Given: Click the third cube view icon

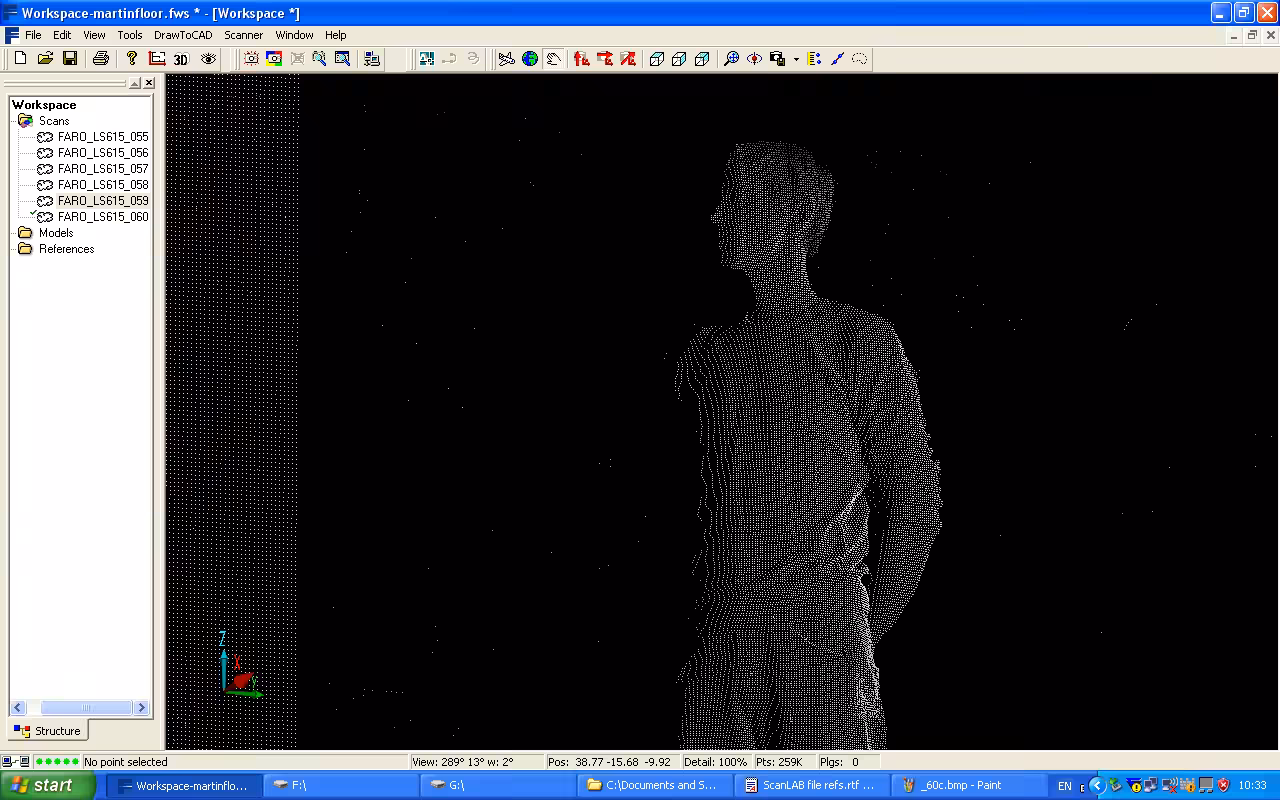Looking at the screenshot, I should (x=702, y=59).
